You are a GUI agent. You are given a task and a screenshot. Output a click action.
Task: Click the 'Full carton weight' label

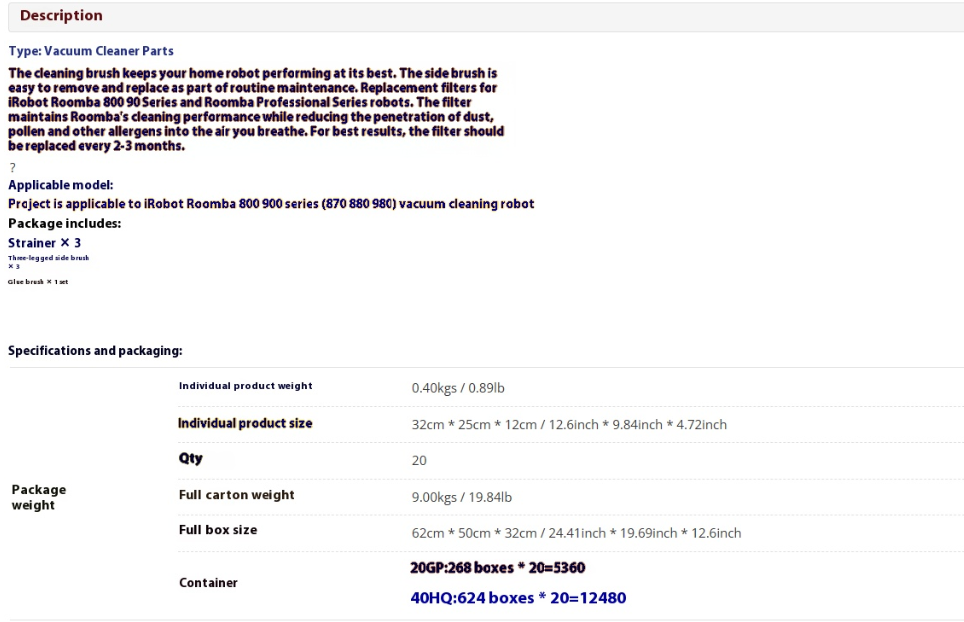pos(237,495)
